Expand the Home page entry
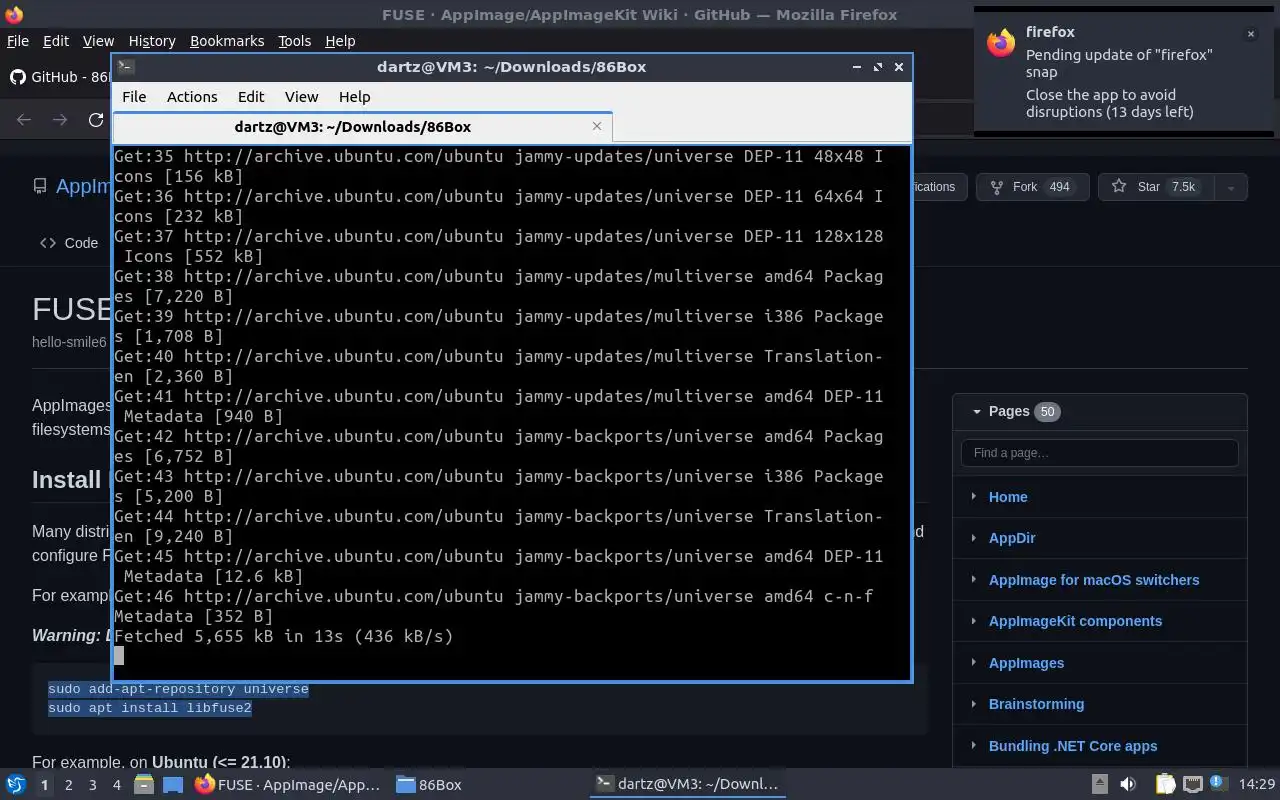 point(974,497)
